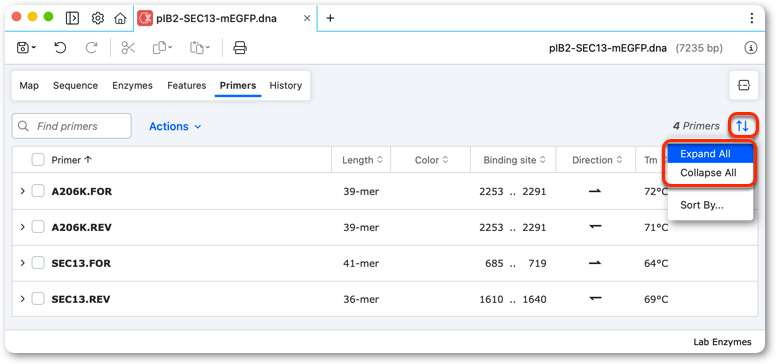This screenshot has height=364, width=776.
Task: Choose Collapse All from menu
Action: tap(710, 173)
